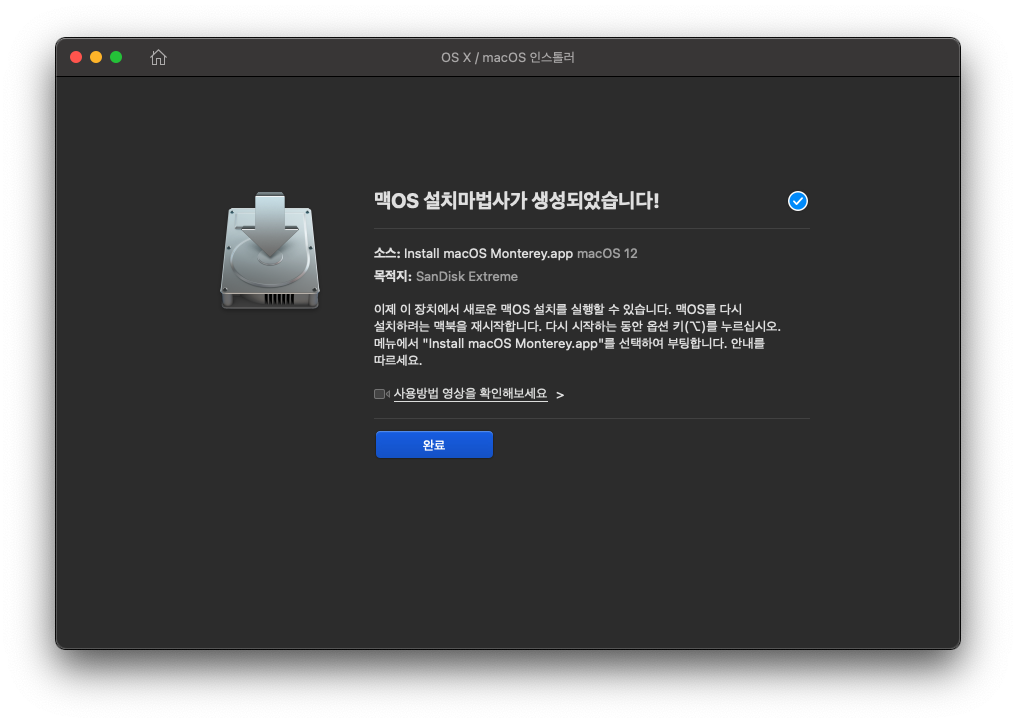Click the macOS 12 version label
The height and width of the screenshot is (723, 1016).
click(x=607, y=253)
